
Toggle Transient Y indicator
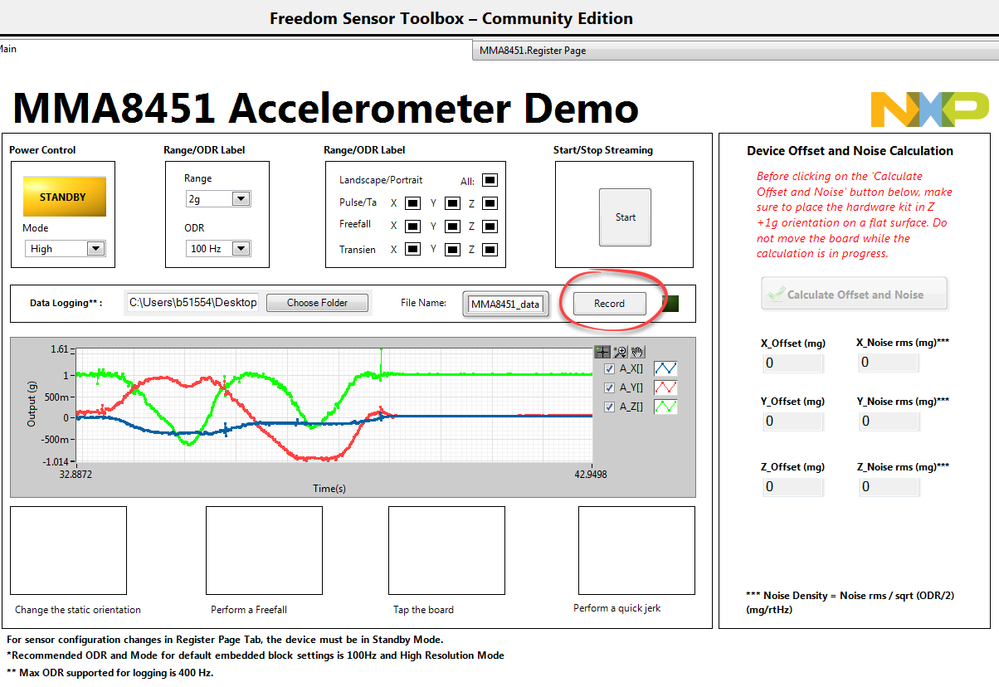pos(452,249)
